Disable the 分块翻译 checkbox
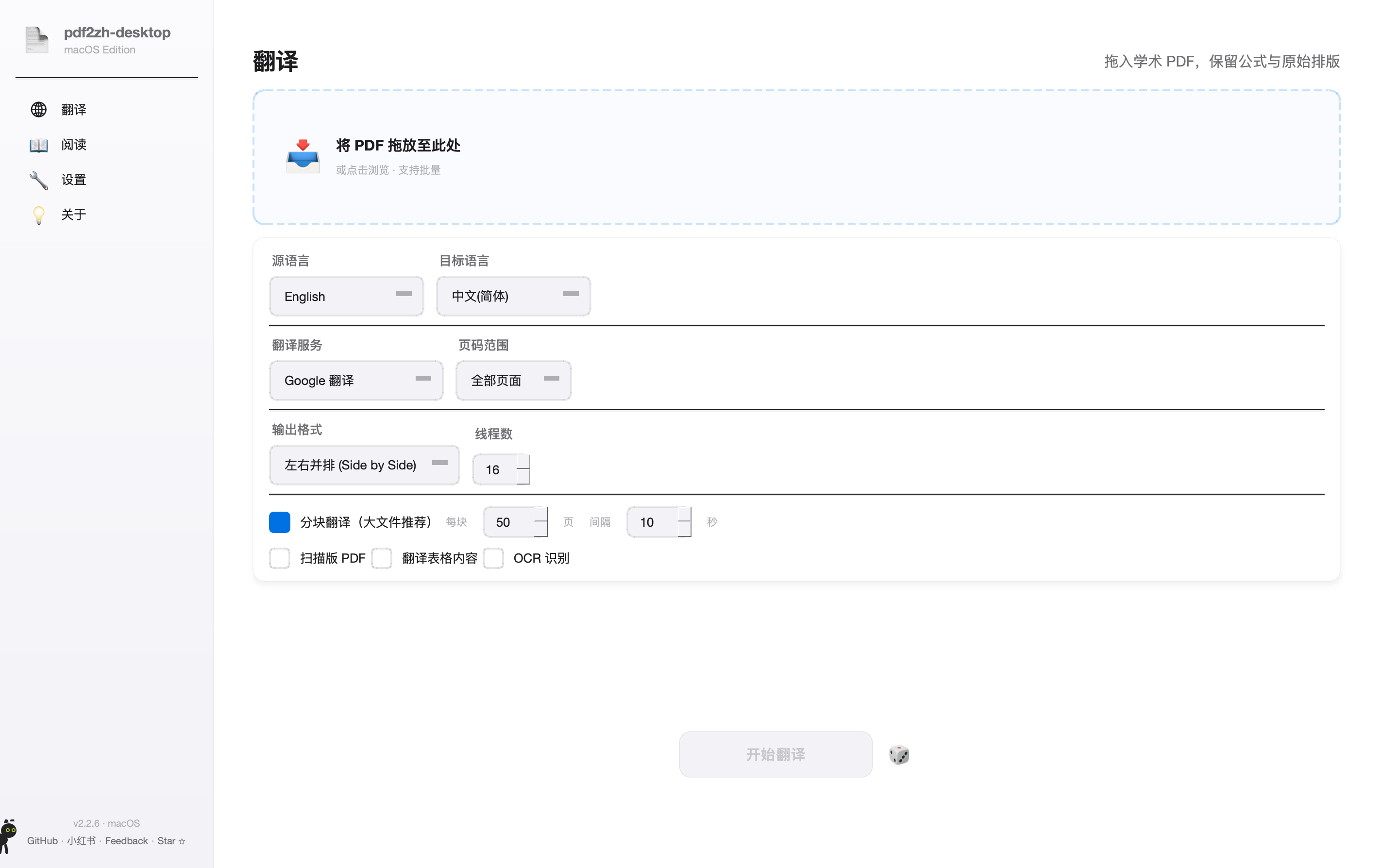The height and width of the screenshot is (868, 1380). [280, 522]
